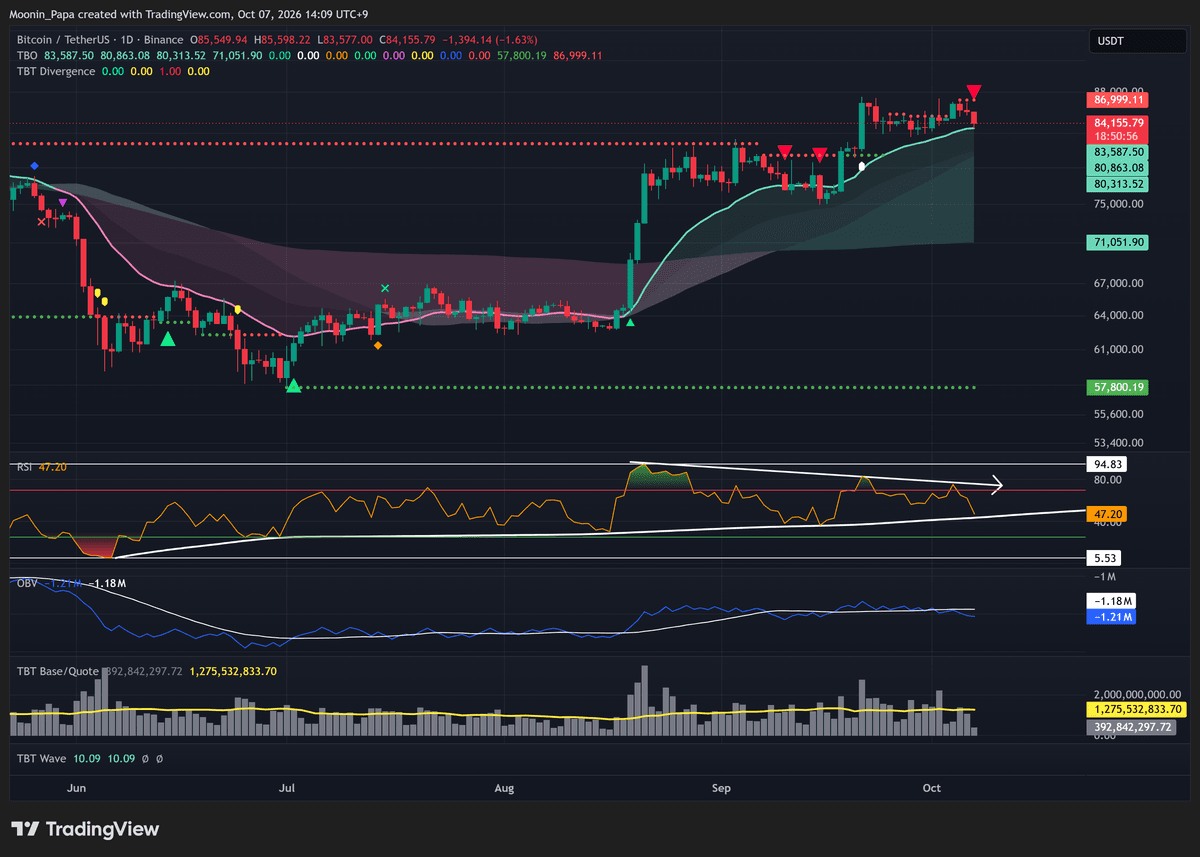Select the 75,000.00 price scale tick

1120,204
